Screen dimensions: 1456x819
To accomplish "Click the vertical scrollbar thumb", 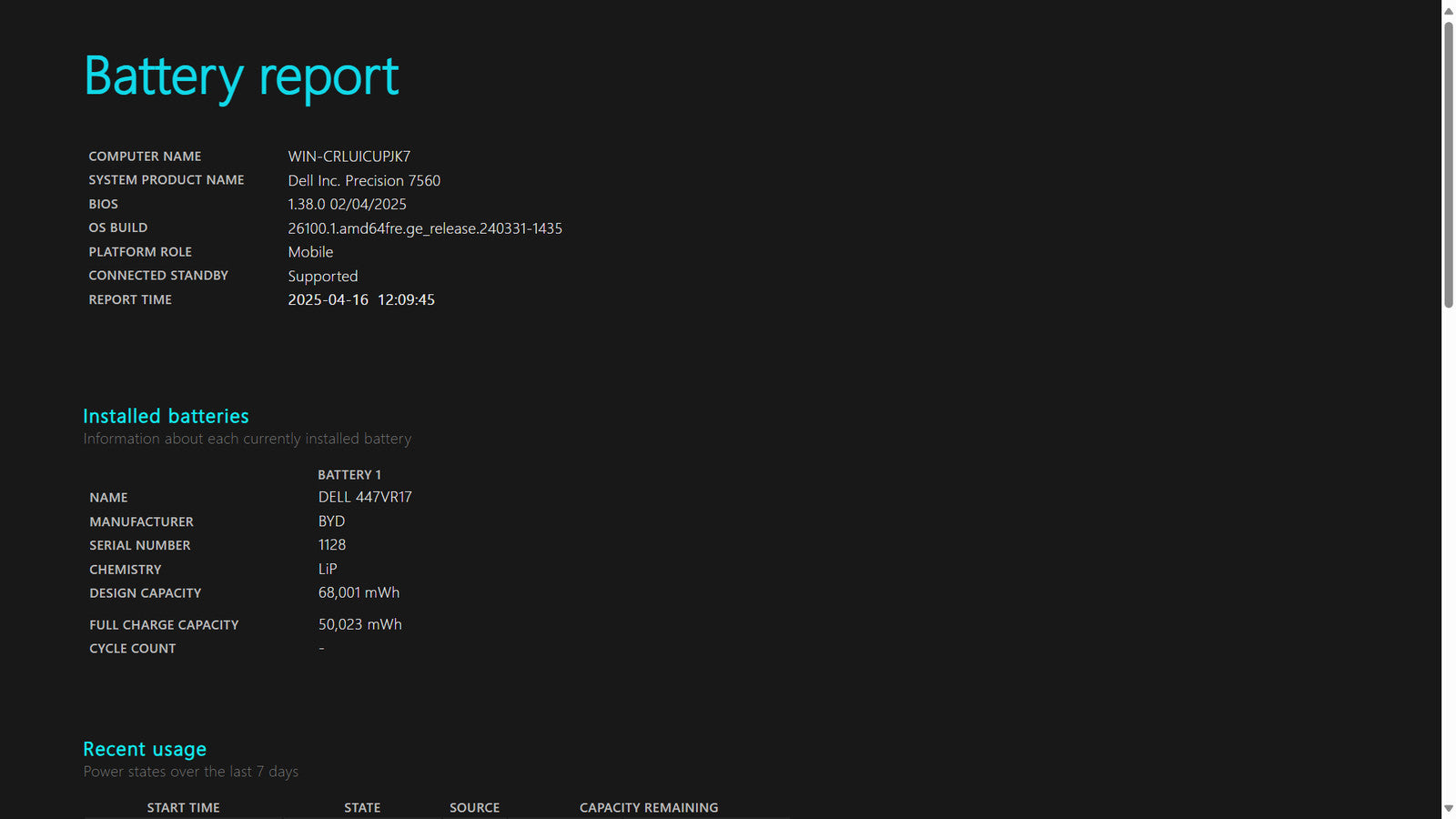I will [x=1449, y=166].
